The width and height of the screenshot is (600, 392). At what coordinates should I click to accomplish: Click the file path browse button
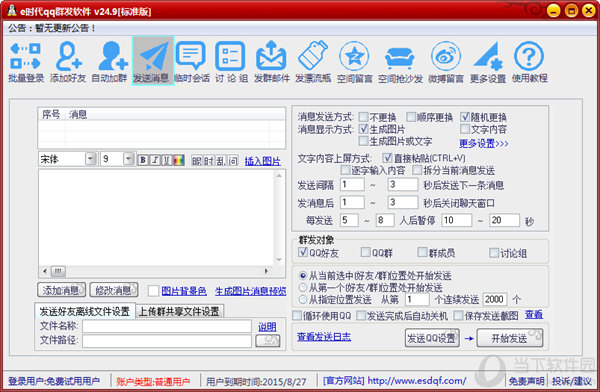pyautogui.click(x=268, y=341)
